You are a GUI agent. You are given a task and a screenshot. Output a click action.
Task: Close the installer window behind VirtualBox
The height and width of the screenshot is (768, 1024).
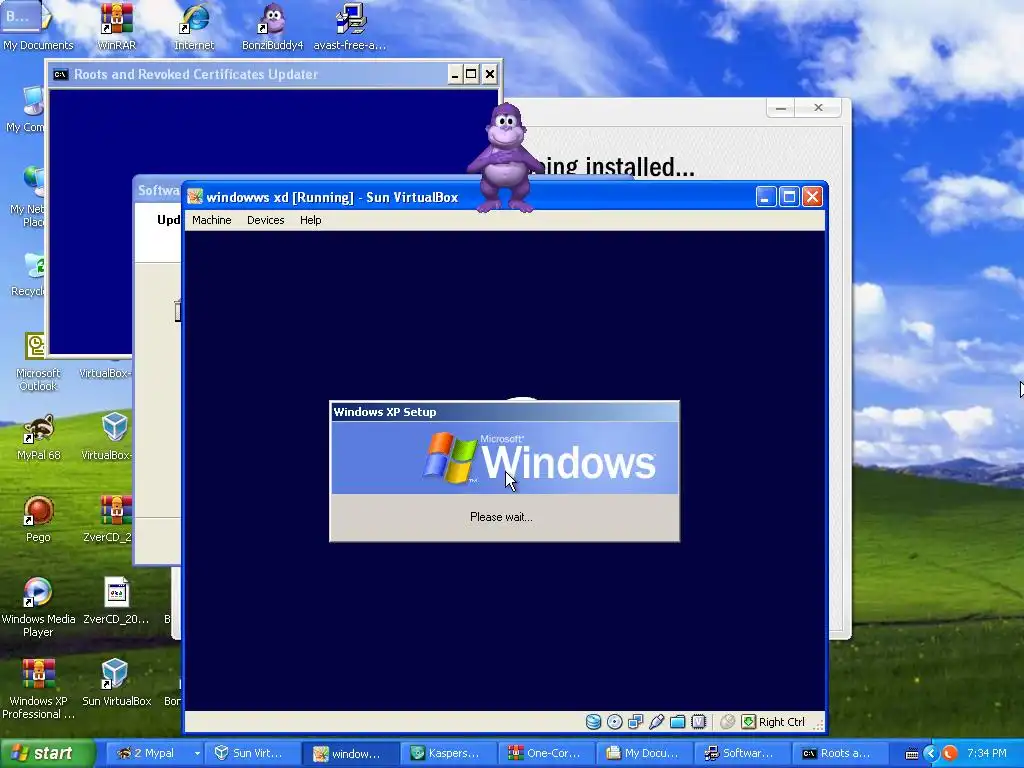pos(818,108)
